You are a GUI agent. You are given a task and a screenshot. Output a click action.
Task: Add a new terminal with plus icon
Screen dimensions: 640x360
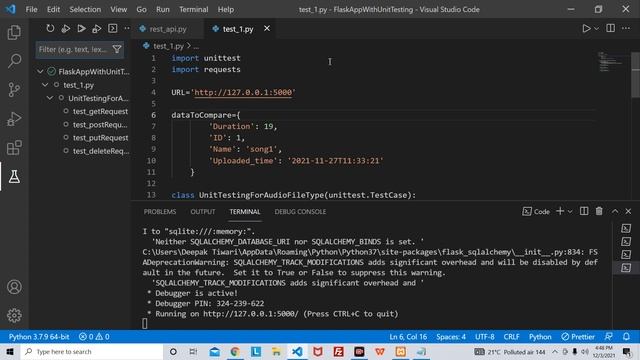(560, 211)
